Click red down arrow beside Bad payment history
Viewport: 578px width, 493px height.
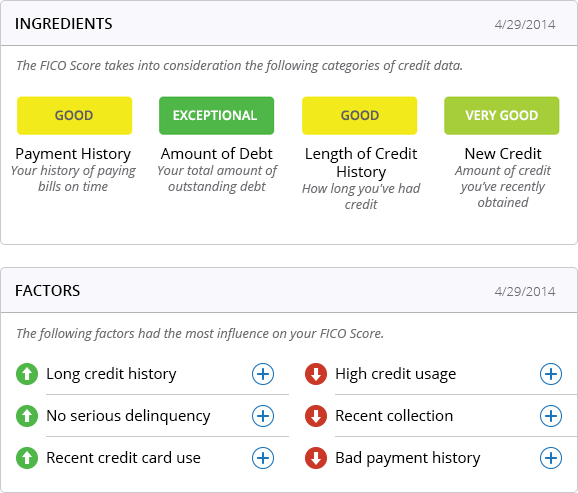coord(316,458)
